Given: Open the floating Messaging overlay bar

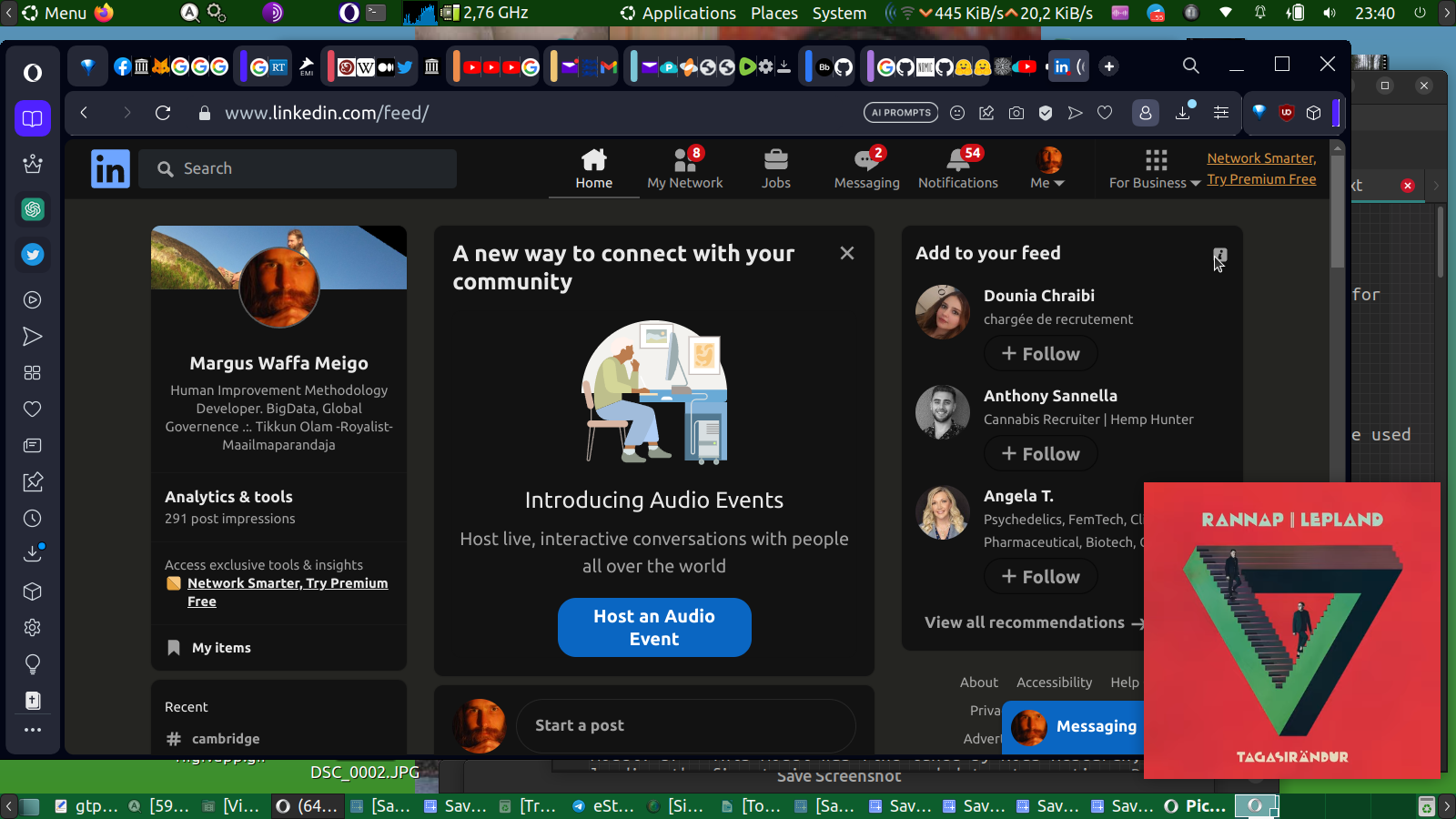Looking at the screenshot, I should (1074, 726).
